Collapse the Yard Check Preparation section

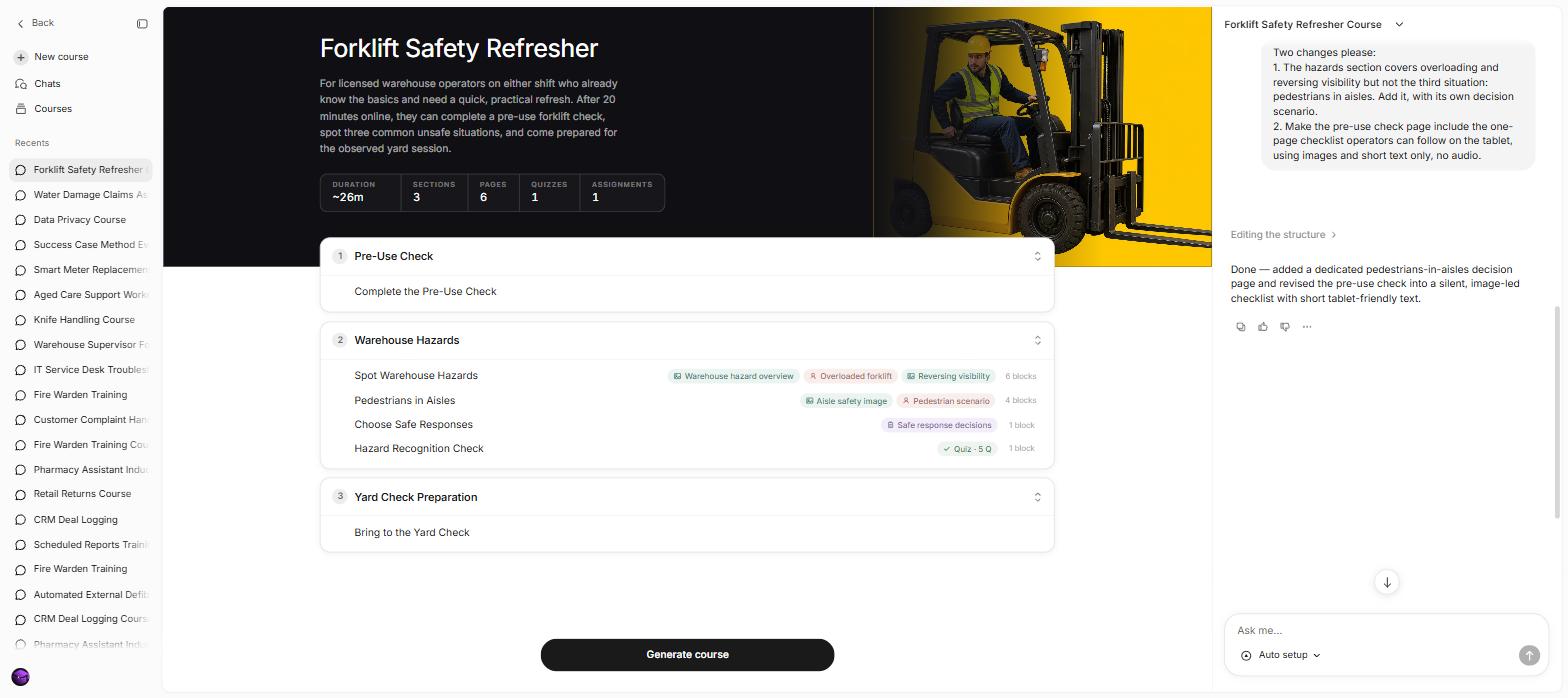(1037, 498)
